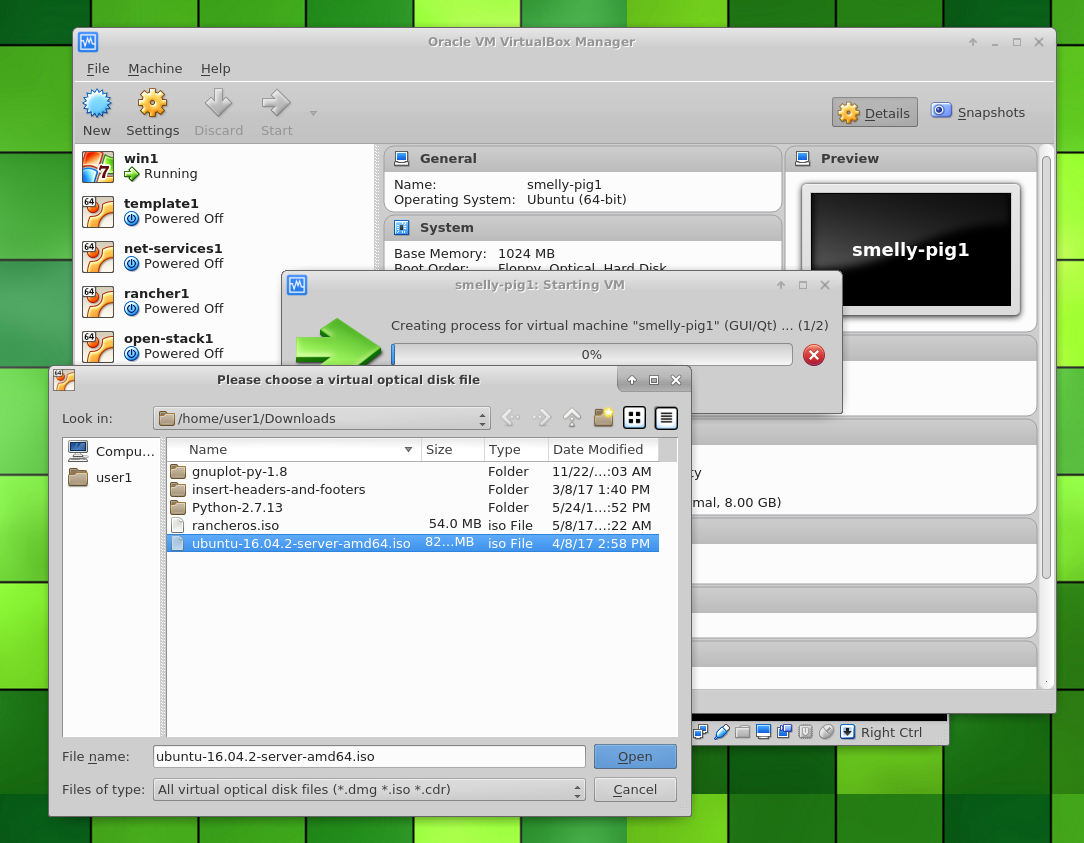1084x843 pixels.
Task: Click the network adapters status bar icon
Action: point(700,732)
